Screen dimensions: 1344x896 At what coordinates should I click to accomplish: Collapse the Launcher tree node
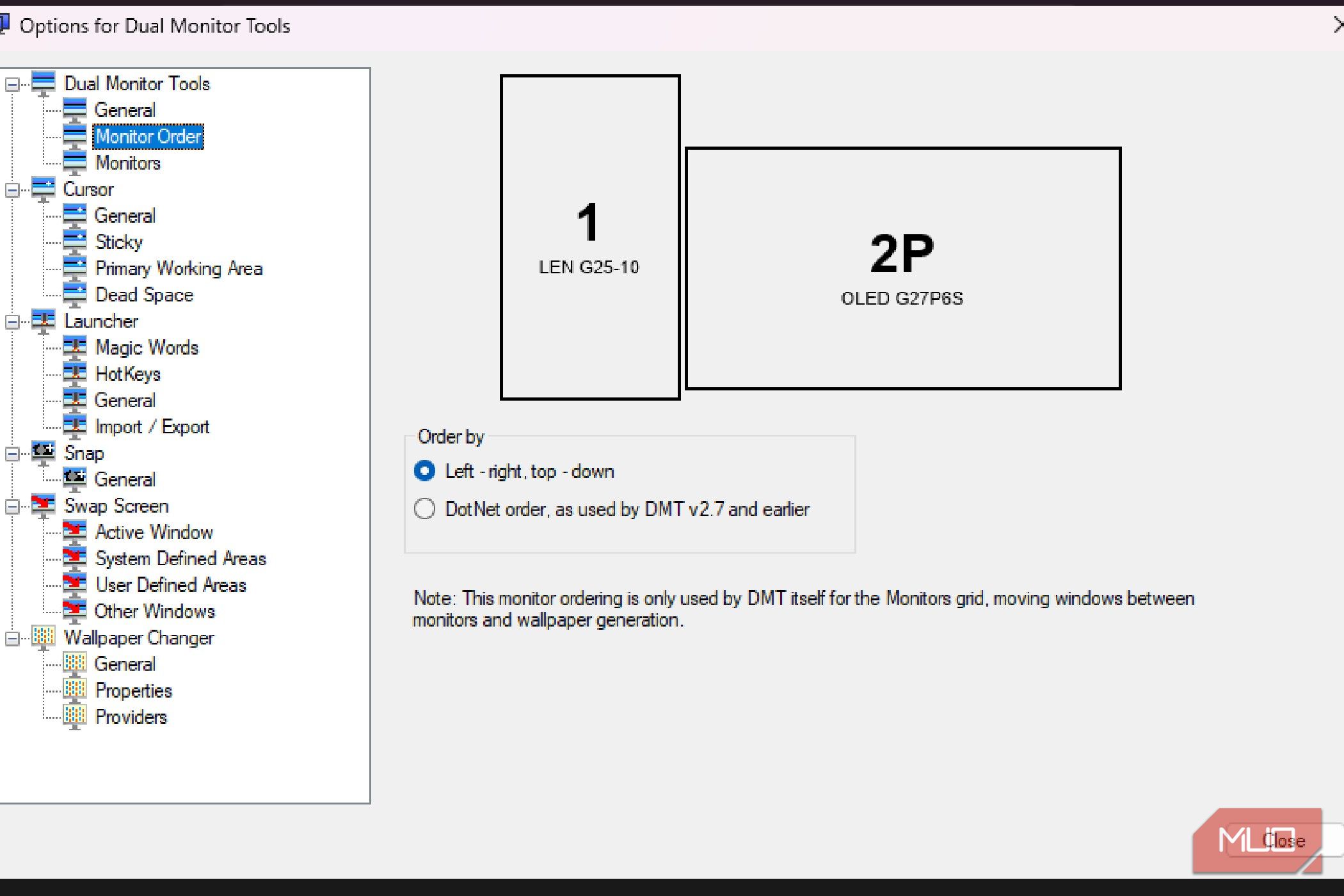pos(12,322)
